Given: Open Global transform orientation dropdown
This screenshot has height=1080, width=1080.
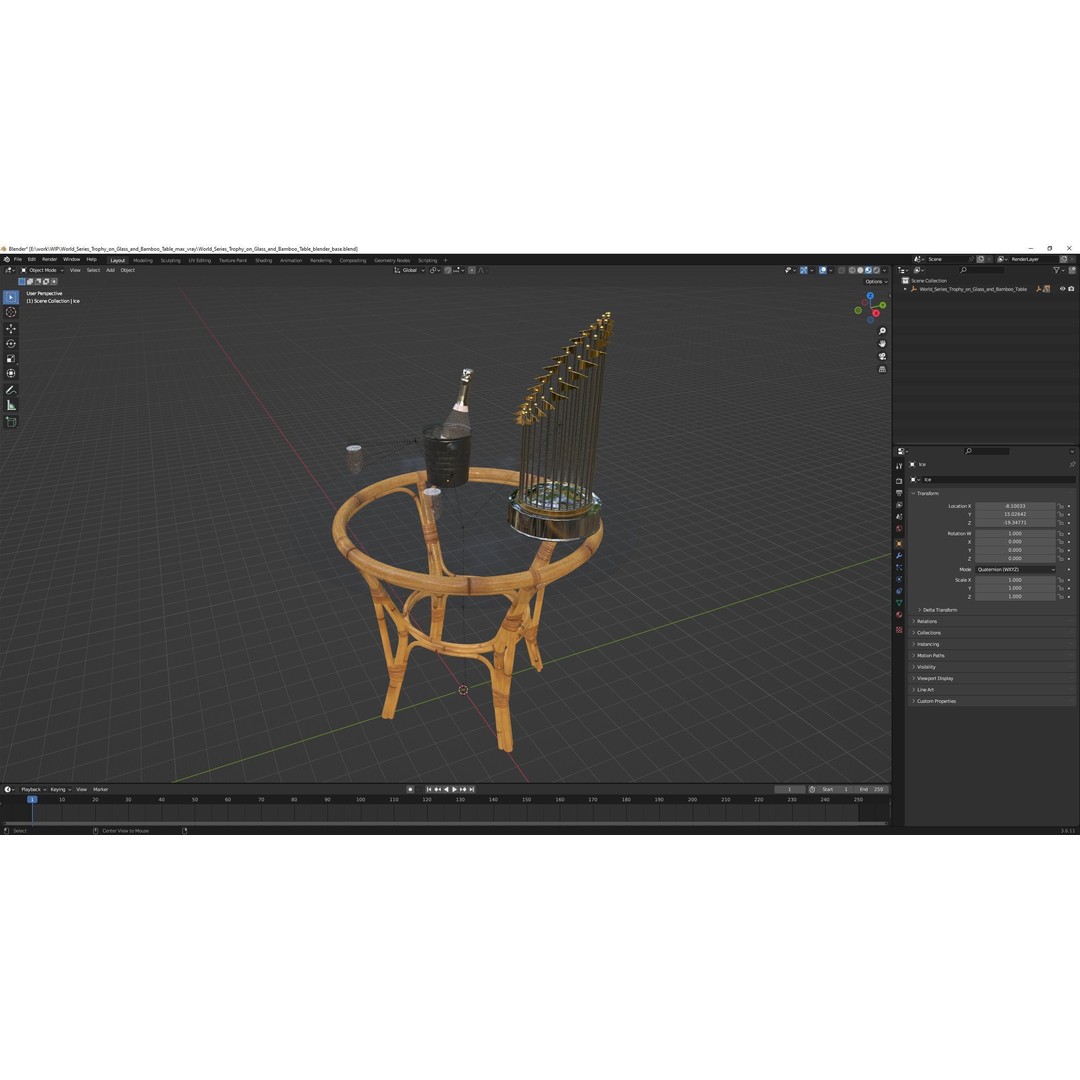Looking at the screenshot, I should pyautogui.click(x=409, y=271).
